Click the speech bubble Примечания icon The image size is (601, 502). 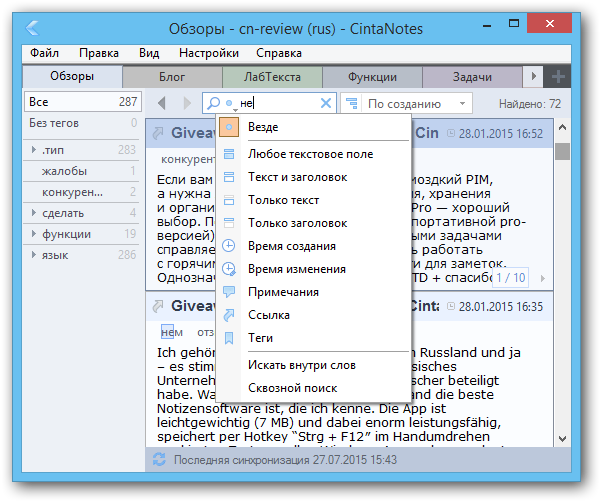click(x=229, y=292)
